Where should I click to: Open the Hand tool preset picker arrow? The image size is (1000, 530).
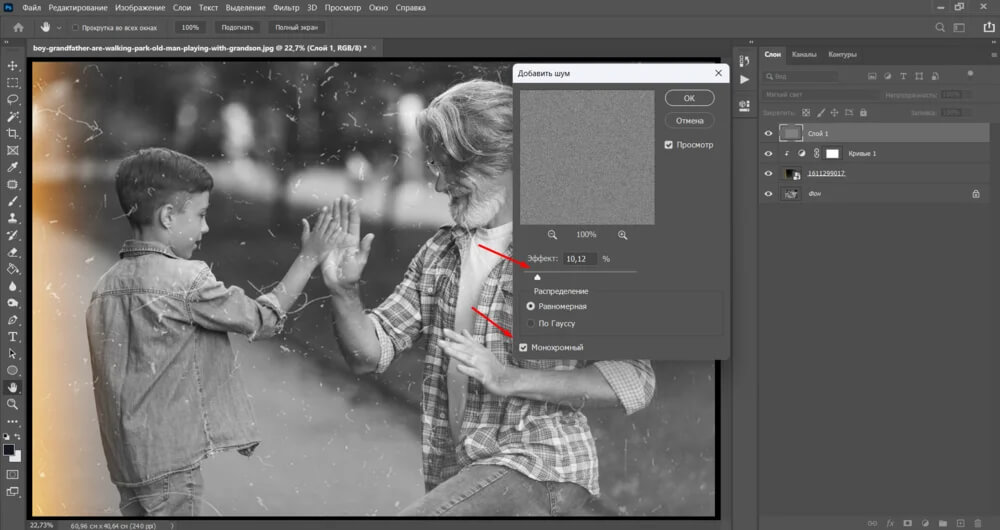[x=60, y=28]
